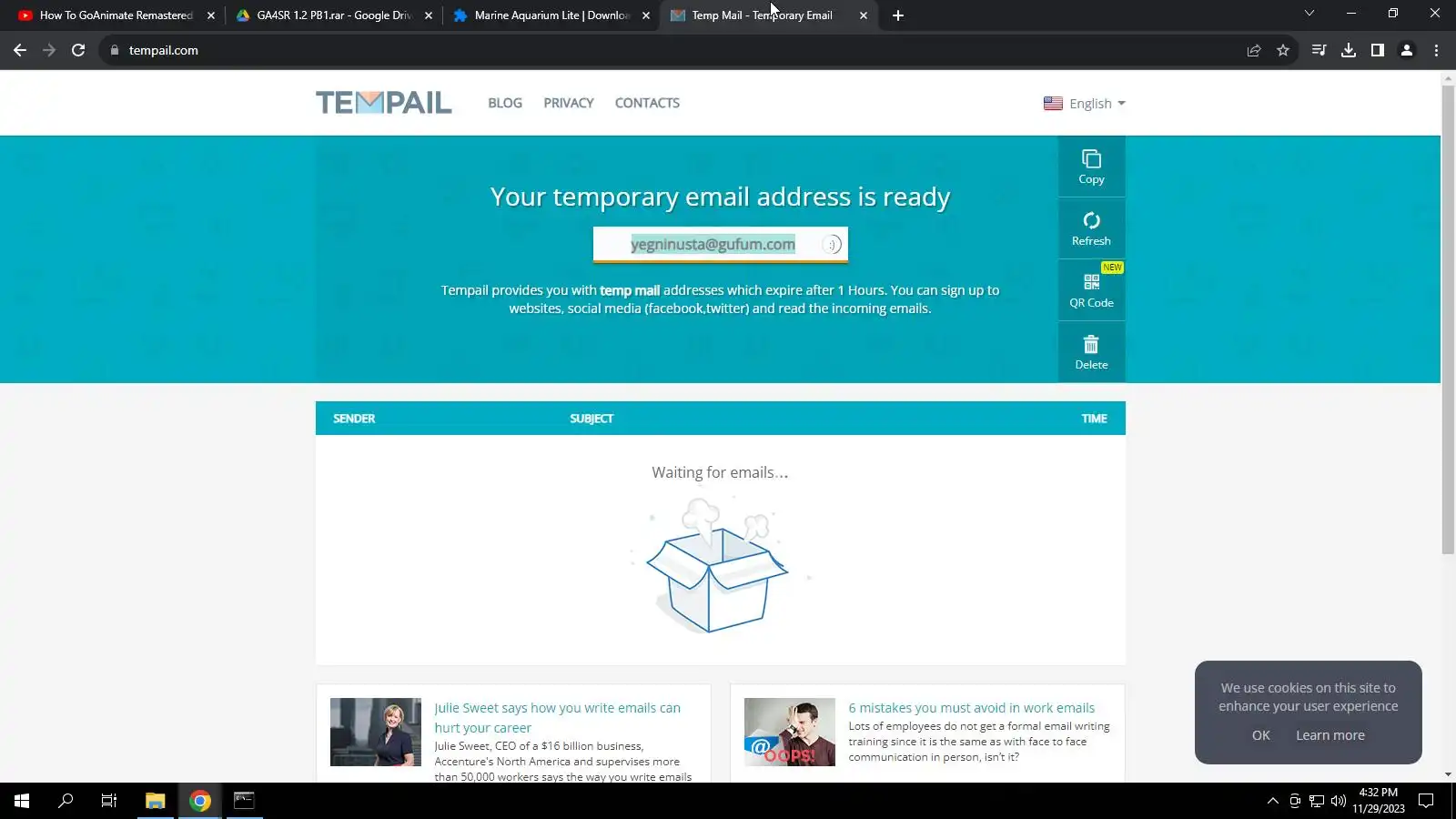Refresh the temporary mailbox
This screenshot has width=1456, height=819.
click(1091, 228)
